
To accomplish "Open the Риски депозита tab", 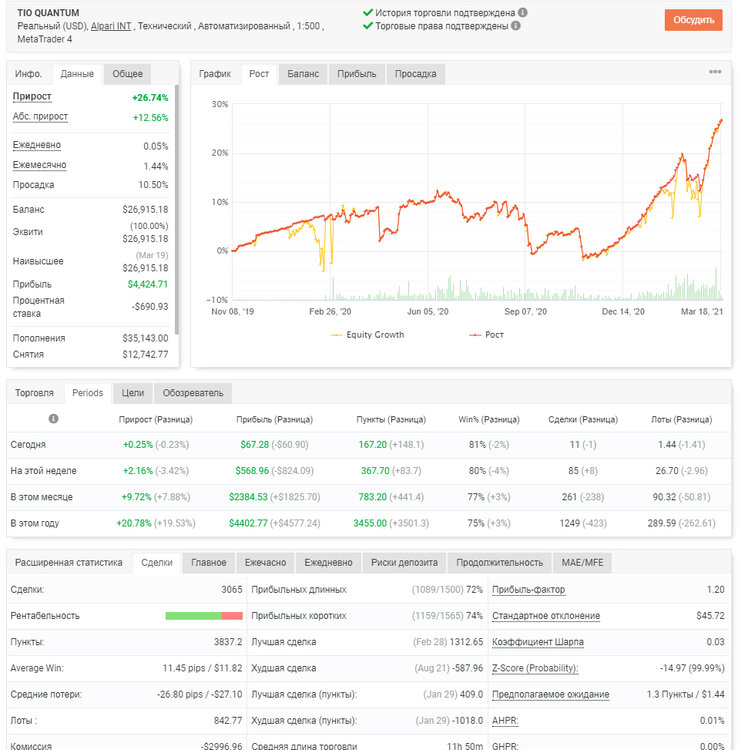I will 404,562.
